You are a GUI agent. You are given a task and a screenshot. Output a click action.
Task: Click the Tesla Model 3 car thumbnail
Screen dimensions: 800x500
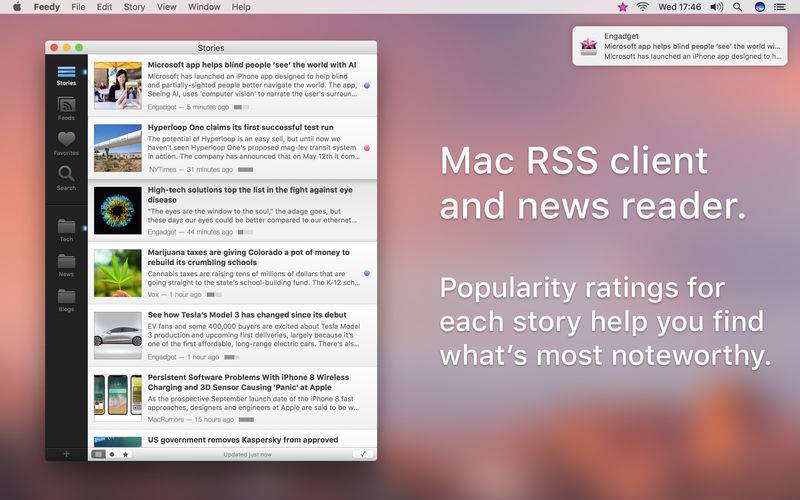click(118, 336)
